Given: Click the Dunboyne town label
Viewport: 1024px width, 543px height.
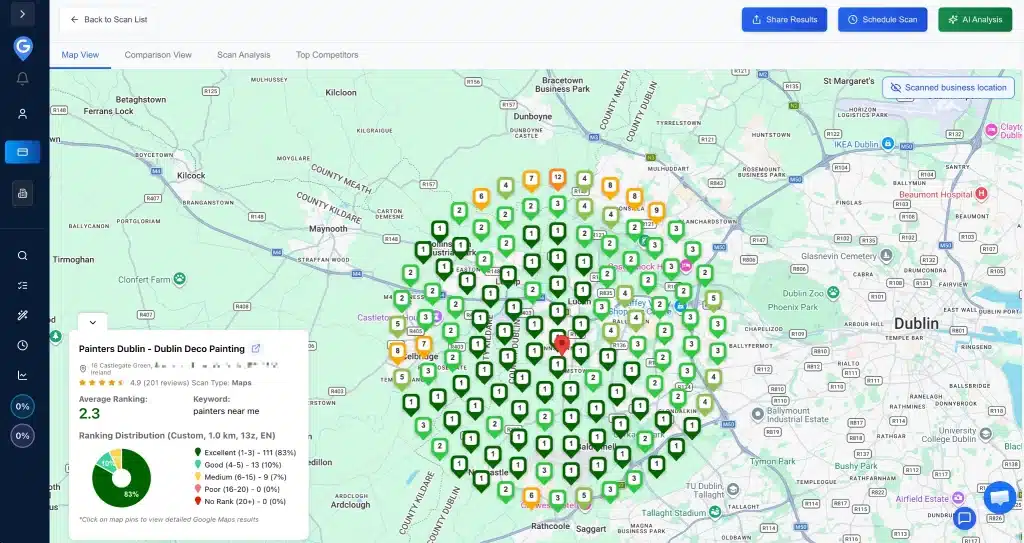Looking at the screenshot, I should click(532, 116).
